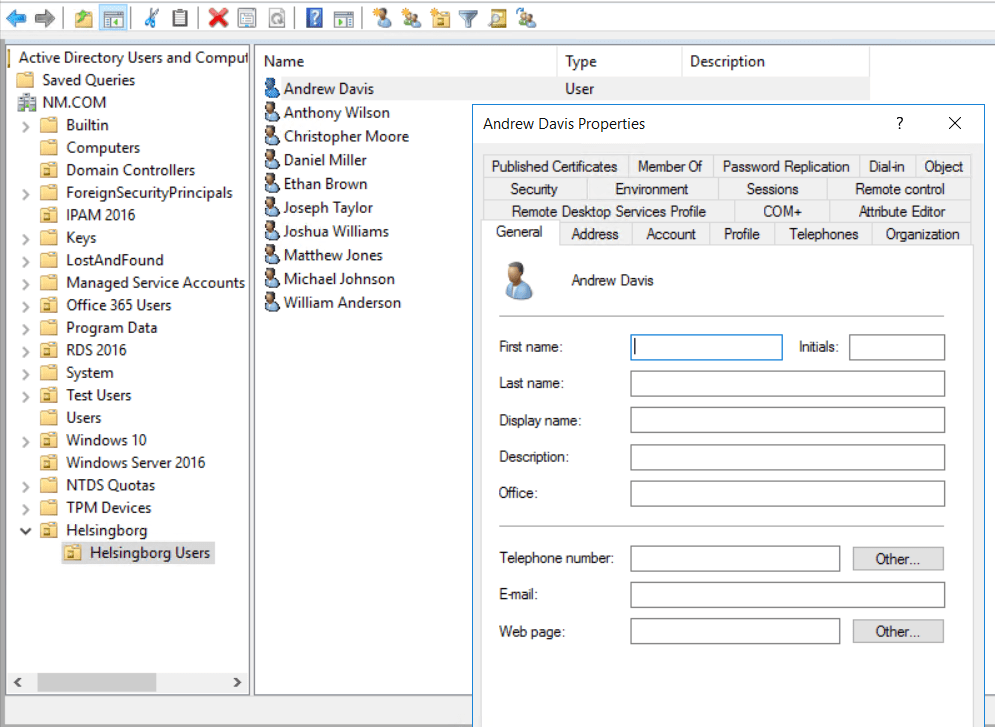Viewport: 995px width, 727px height.
Task: Click the Other button next to Web page
Action: (897, 631)
